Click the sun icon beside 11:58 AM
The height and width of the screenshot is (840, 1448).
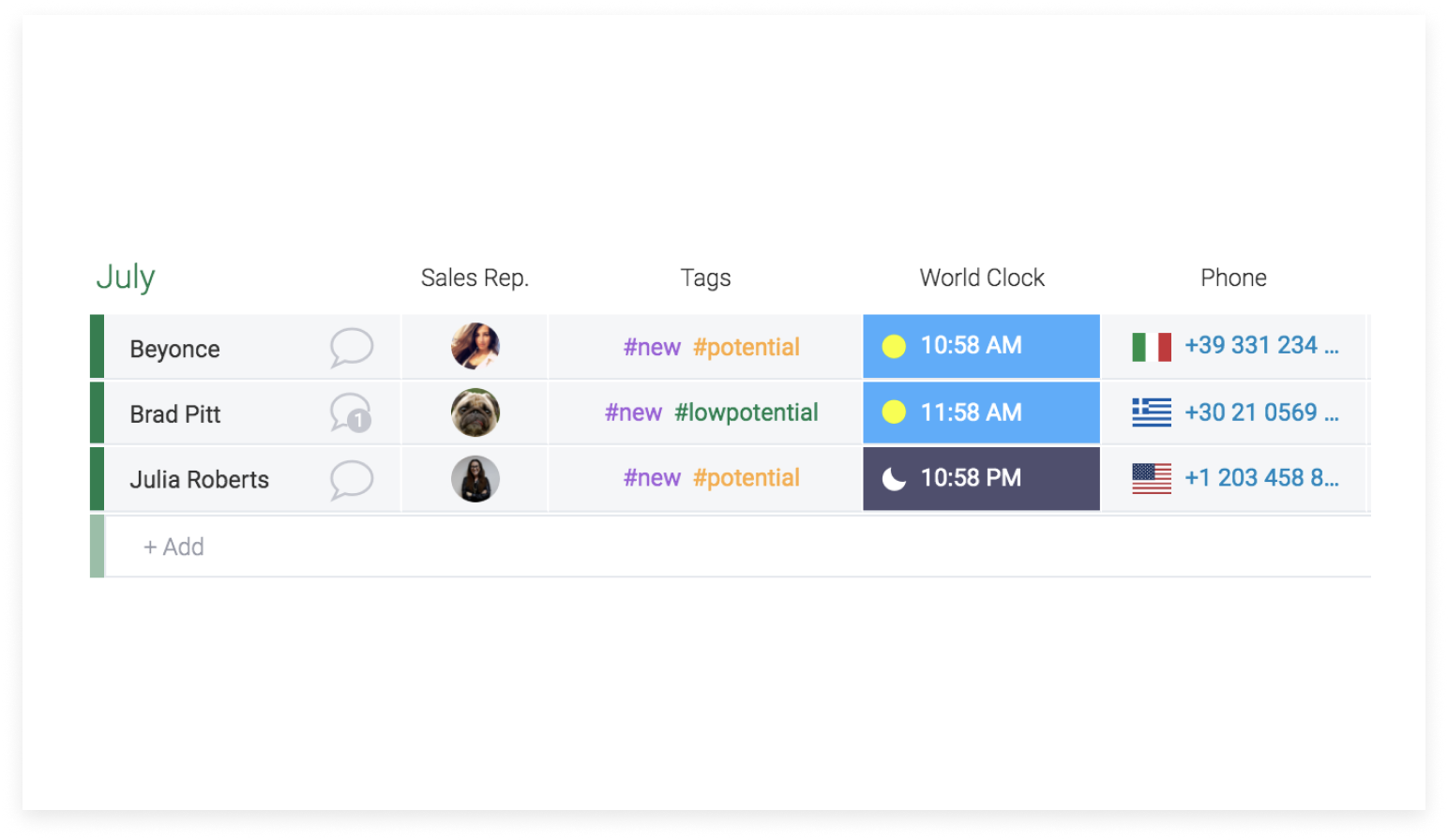(894, 412)
